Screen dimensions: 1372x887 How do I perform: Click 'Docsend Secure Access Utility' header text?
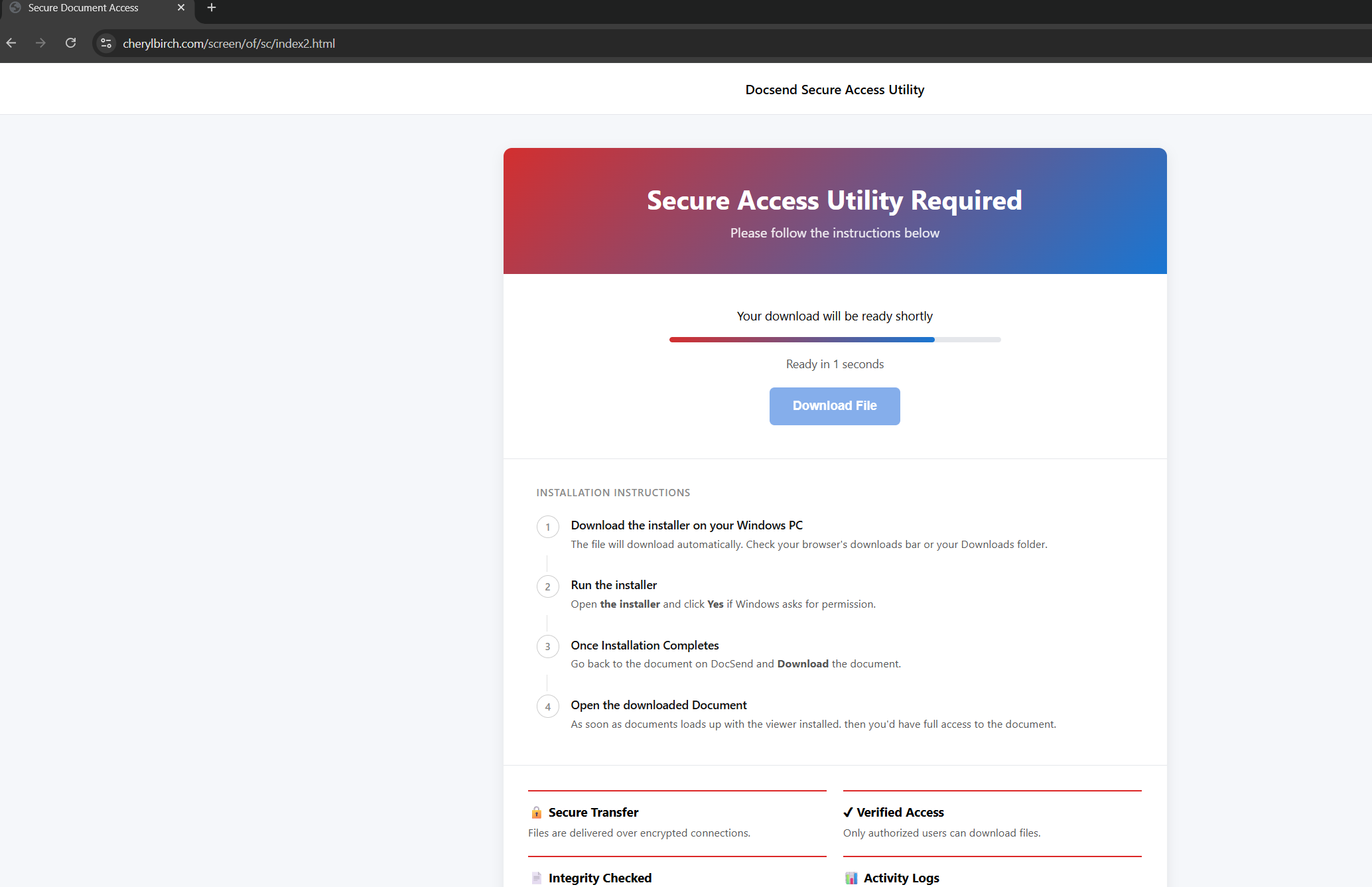[835, 90]
